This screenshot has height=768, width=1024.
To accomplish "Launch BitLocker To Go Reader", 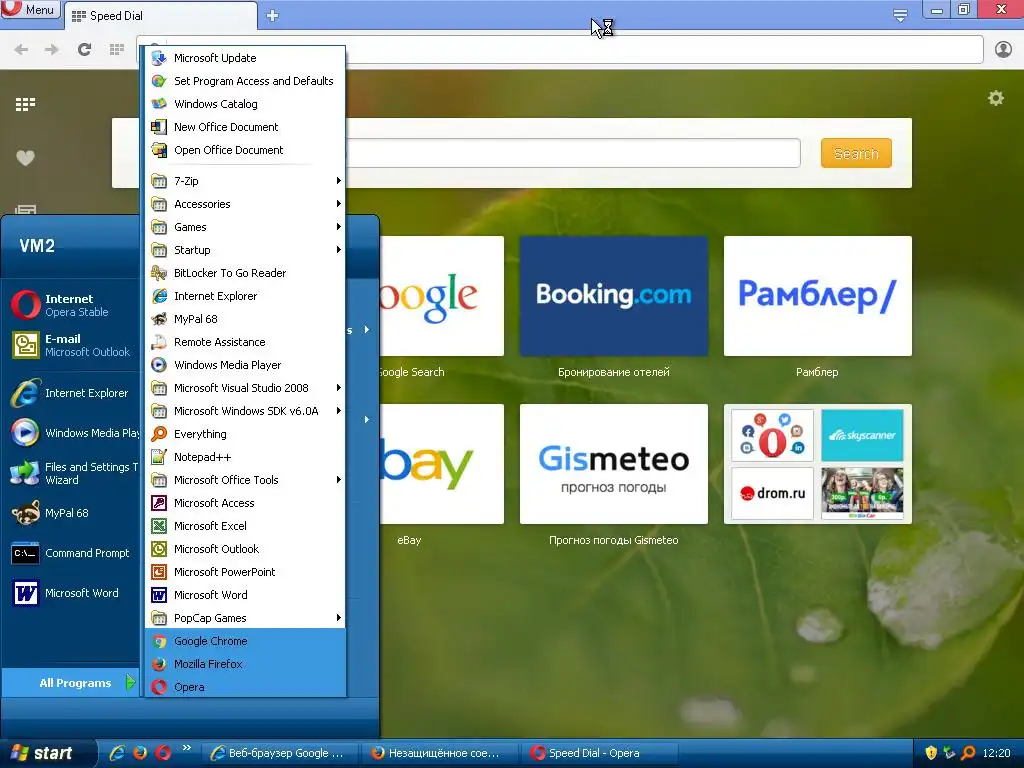I will (x=245, y=273).
